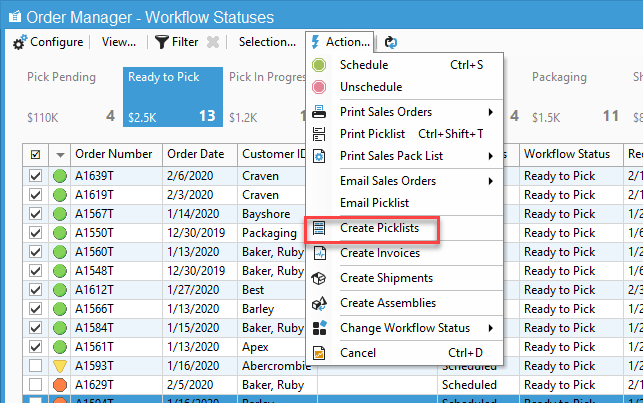This screenshot has width=643, height=403.
Task: Click the Cancel menu icon
Action: pyautogui.click(x=319, y=353)
